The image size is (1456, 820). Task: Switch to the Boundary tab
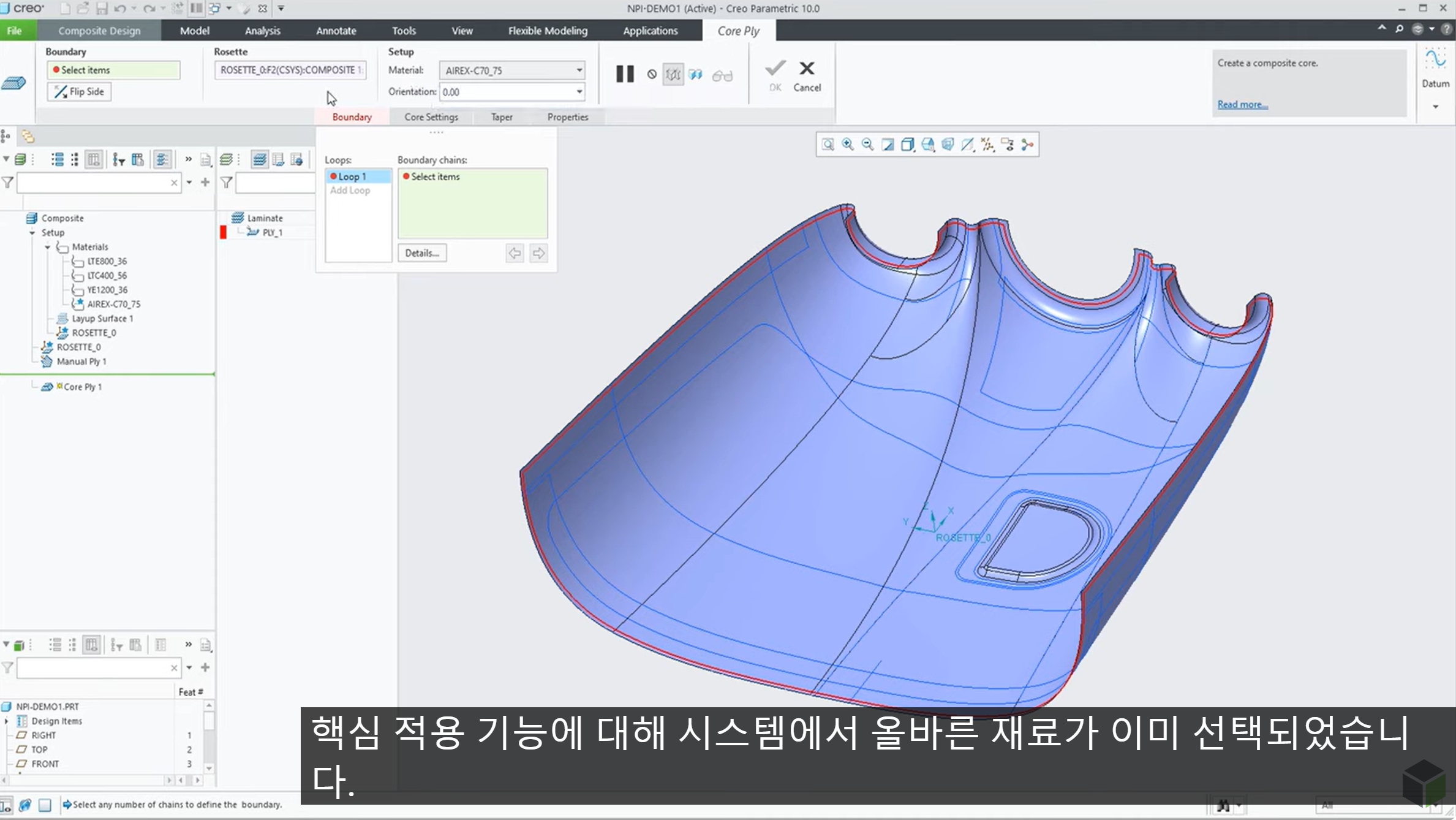352,117
